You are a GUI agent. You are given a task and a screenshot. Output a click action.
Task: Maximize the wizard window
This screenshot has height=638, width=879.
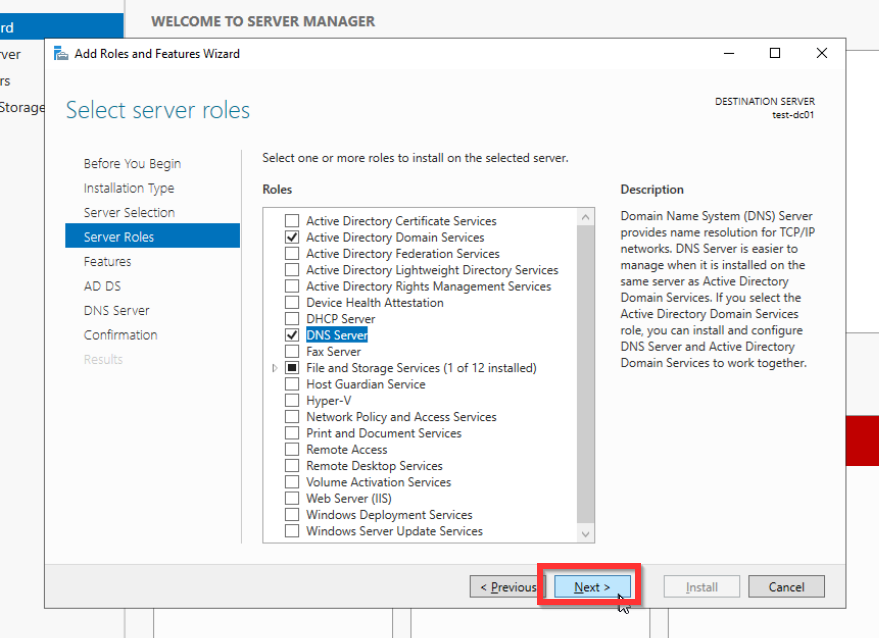[x=775, y=53]
